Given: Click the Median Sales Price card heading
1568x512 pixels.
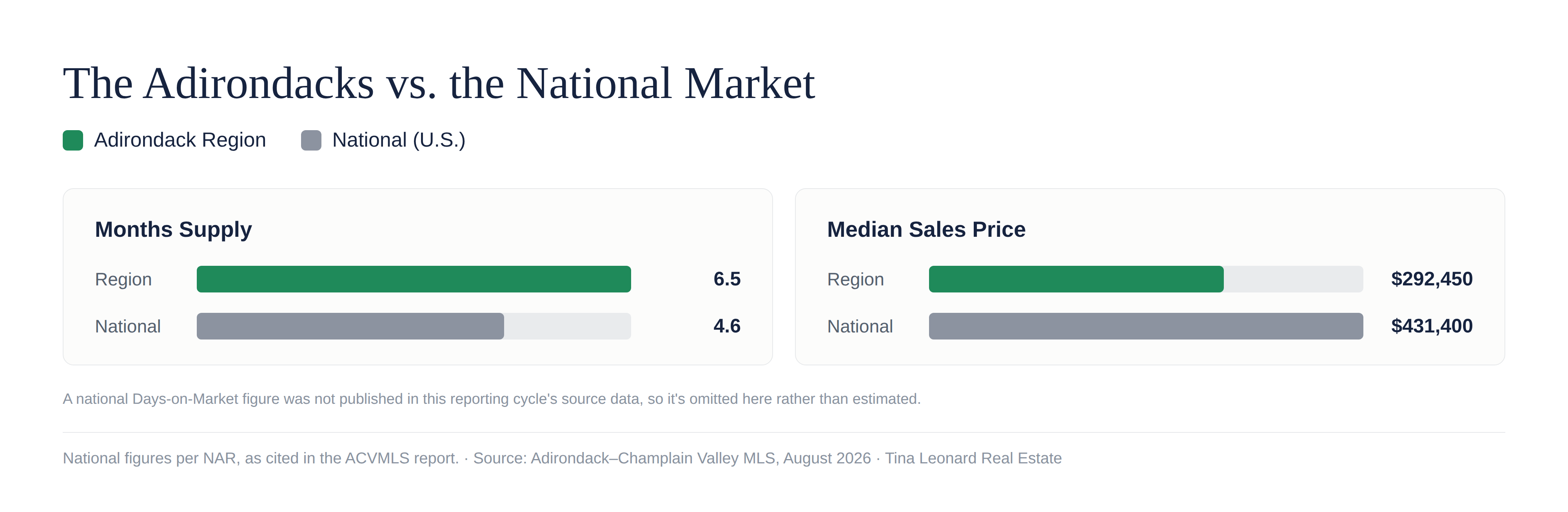Looking at the screenshot, I should [926, 229].
